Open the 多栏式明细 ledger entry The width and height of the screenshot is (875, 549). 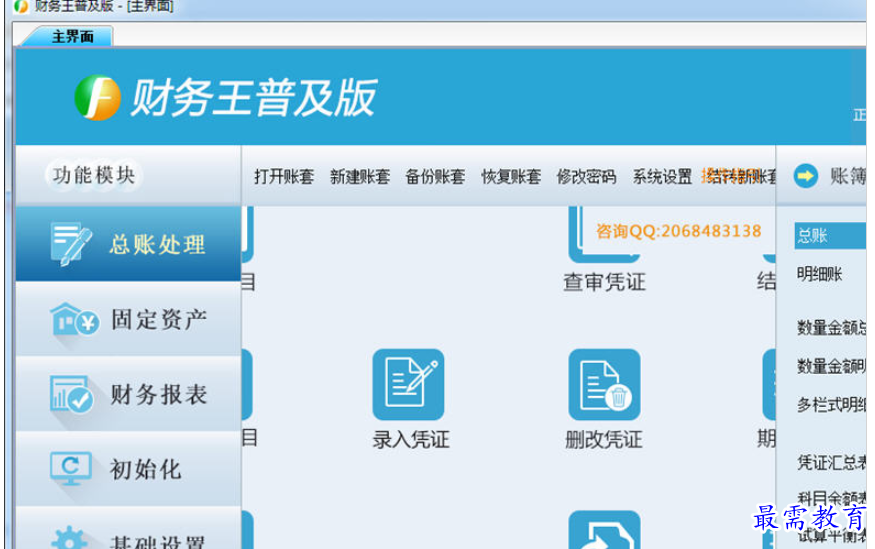(831, 404)
